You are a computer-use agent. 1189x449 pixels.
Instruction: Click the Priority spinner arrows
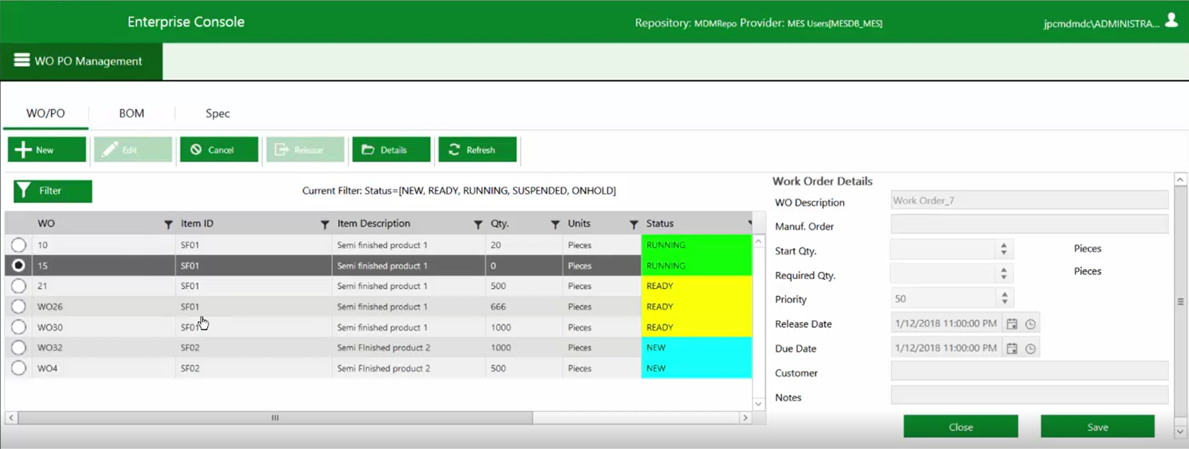[x=1004, y=298]
